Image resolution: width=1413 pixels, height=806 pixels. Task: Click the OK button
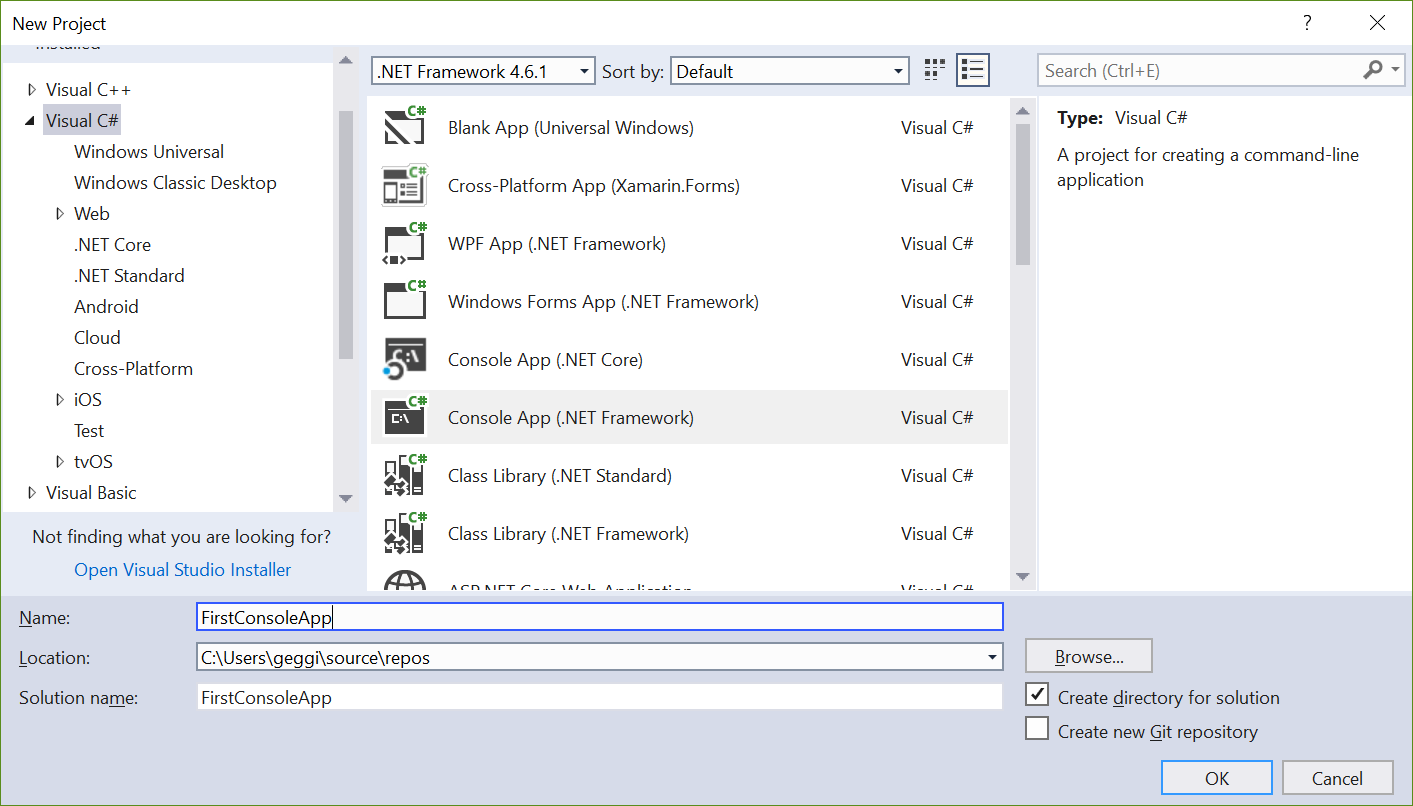point(1217,778)
